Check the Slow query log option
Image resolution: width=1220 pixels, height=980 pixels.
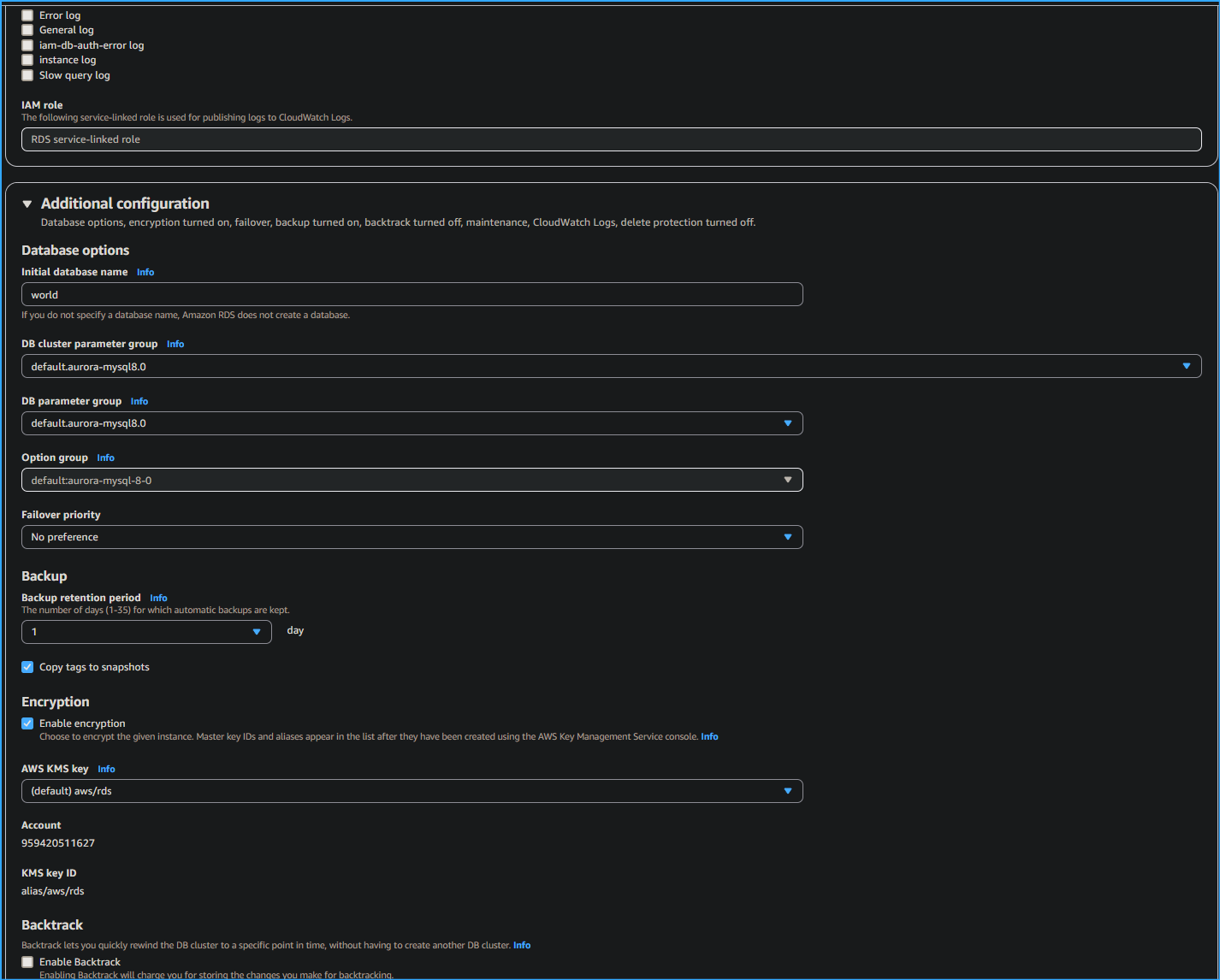27,74
